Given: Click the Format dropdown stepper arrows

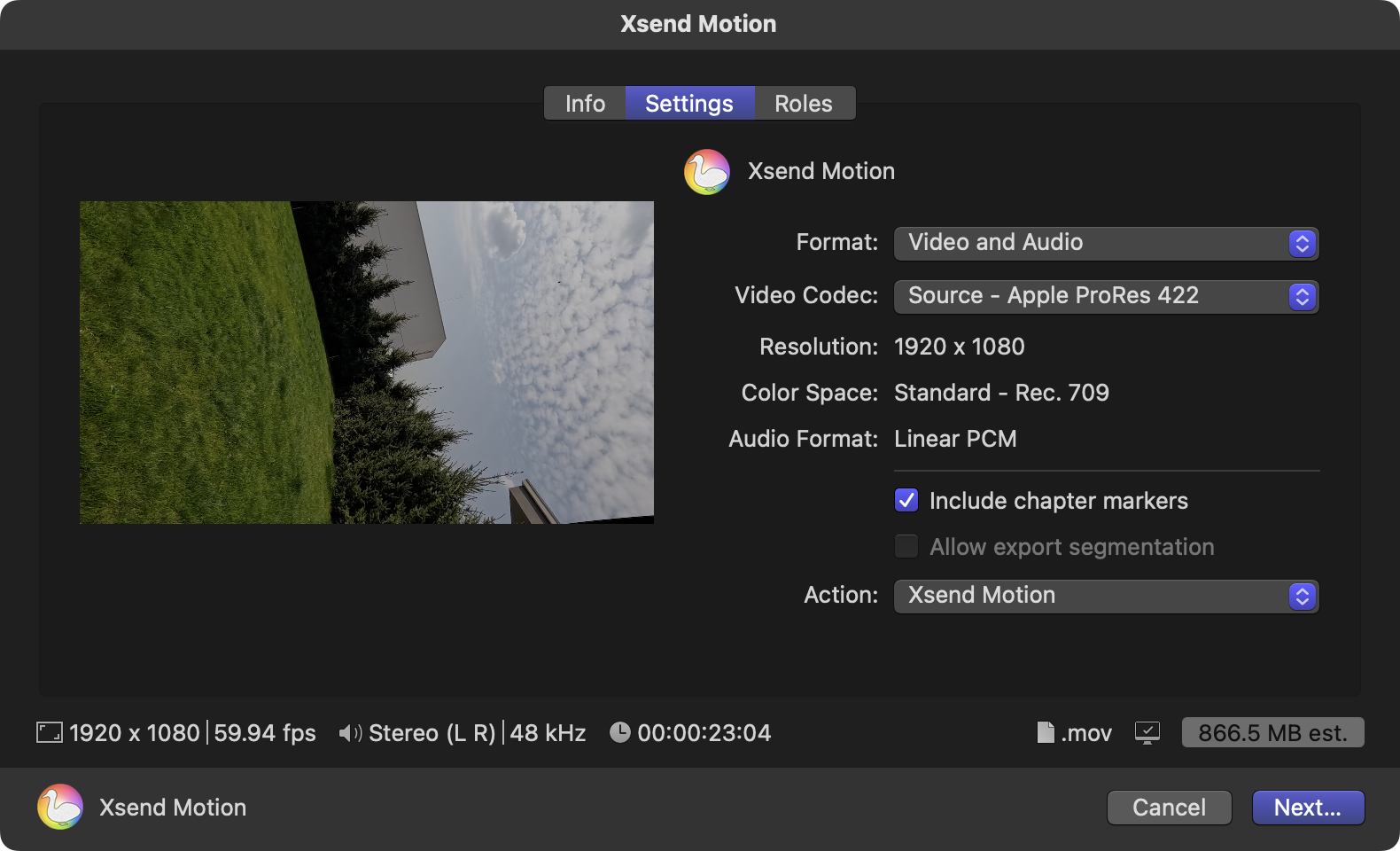Looking at the screenshot, I should 1302,244.
